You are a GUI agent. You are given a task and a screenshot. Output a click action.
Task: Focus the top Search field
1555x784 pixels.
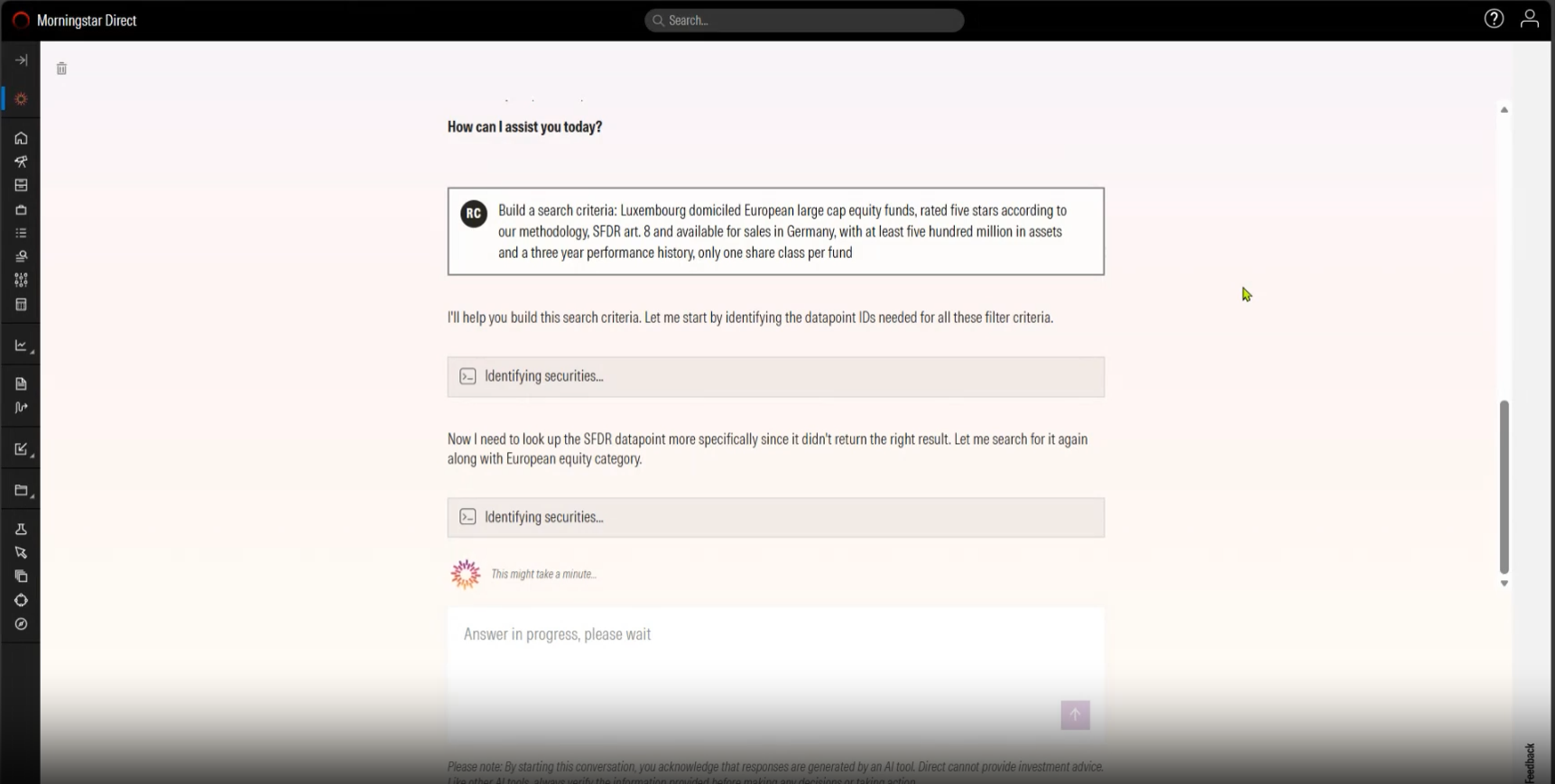click(x=804, y=20)
